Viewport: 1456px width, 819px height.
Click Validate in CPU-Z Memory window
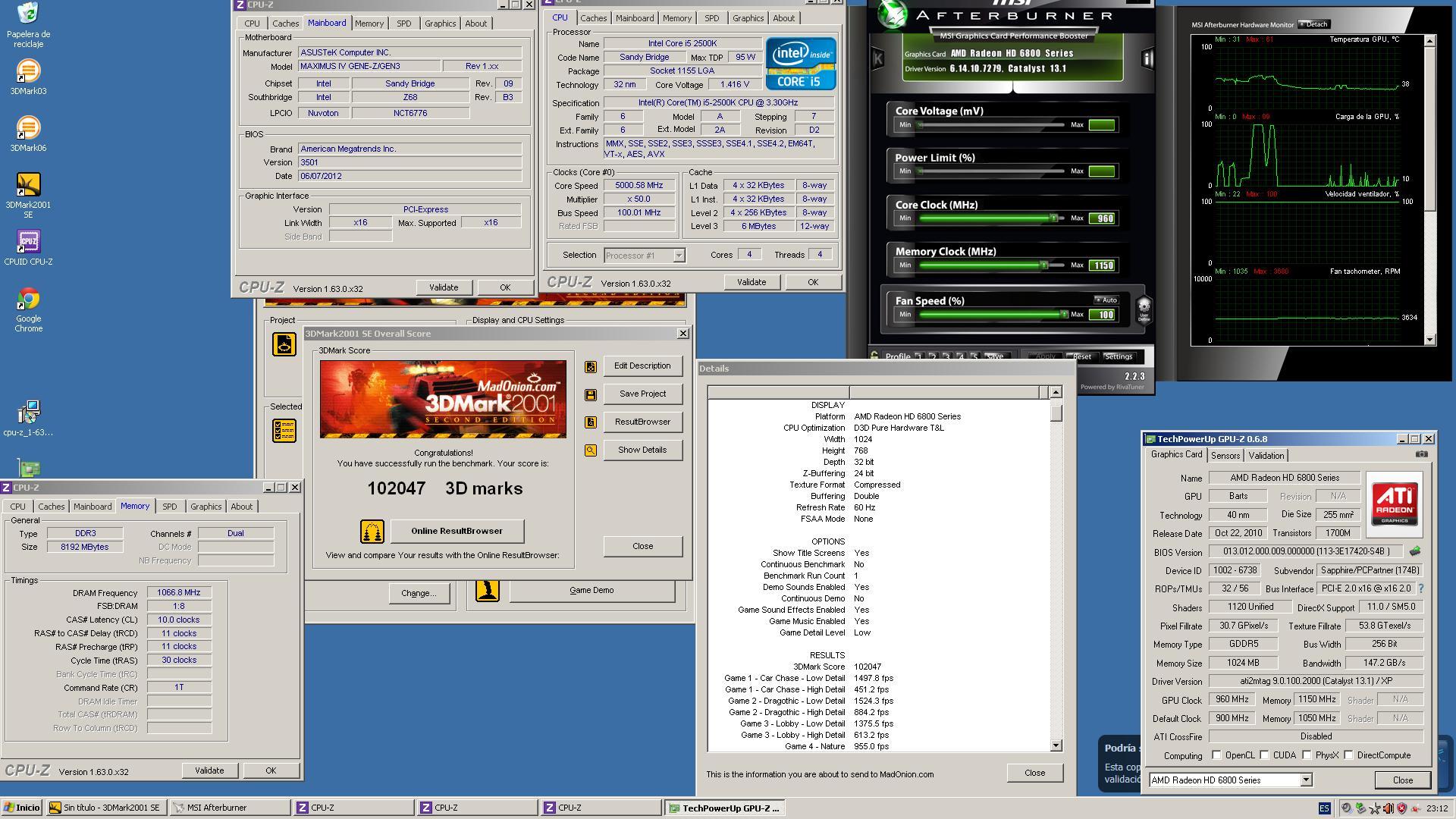(x=209, y=770)
